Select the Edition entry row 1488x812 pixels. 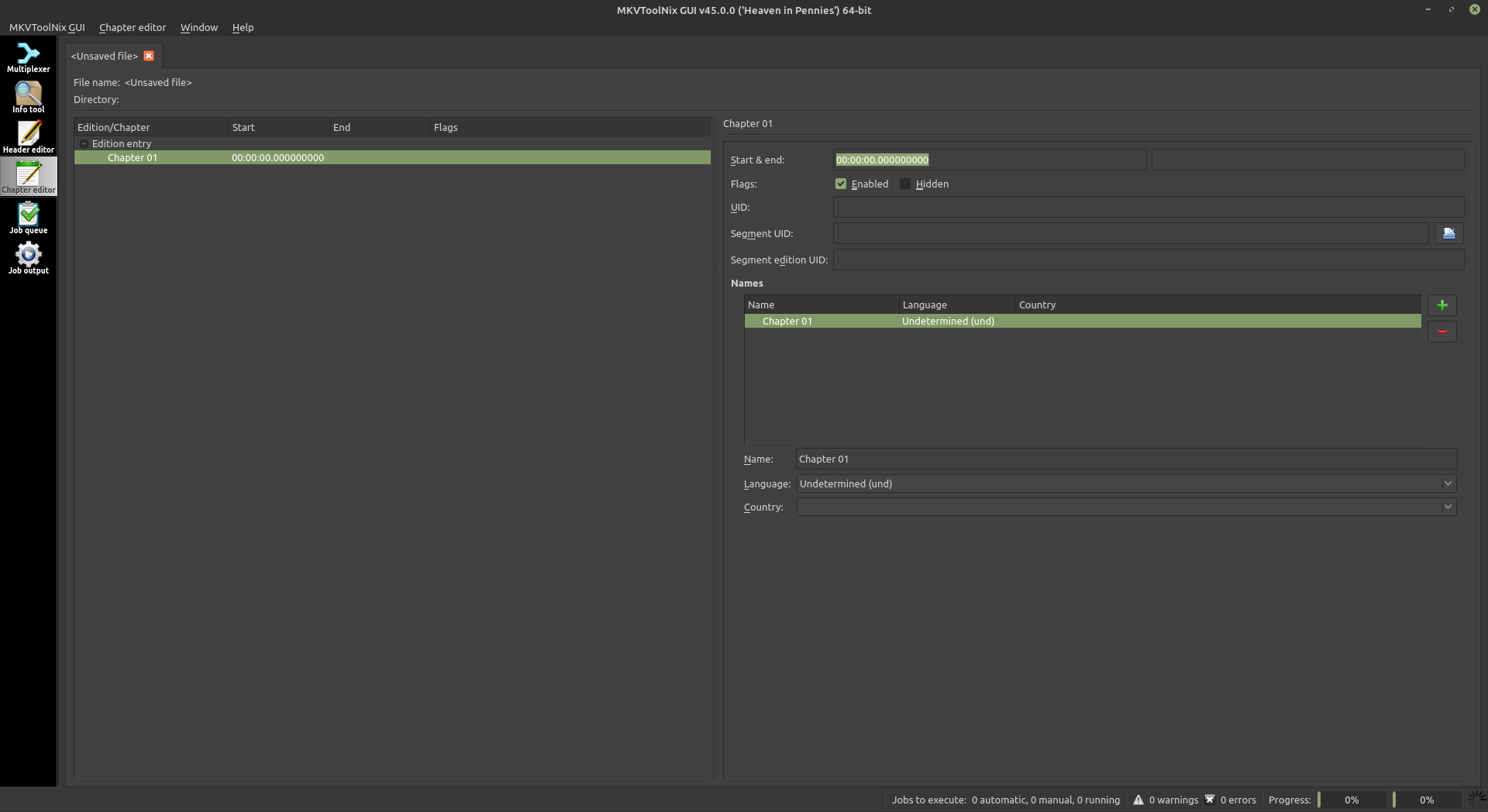tap(392, 144)
